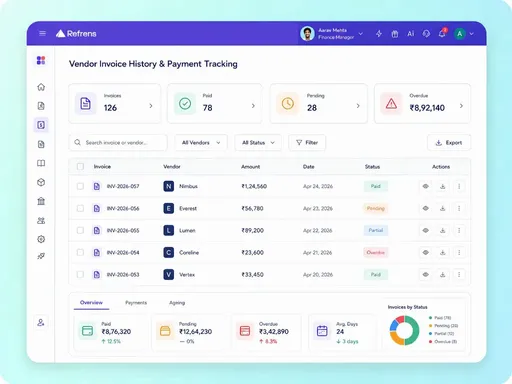Sort by the Vendor column header
Screen dimensions: 512x384
pos(172,166)
